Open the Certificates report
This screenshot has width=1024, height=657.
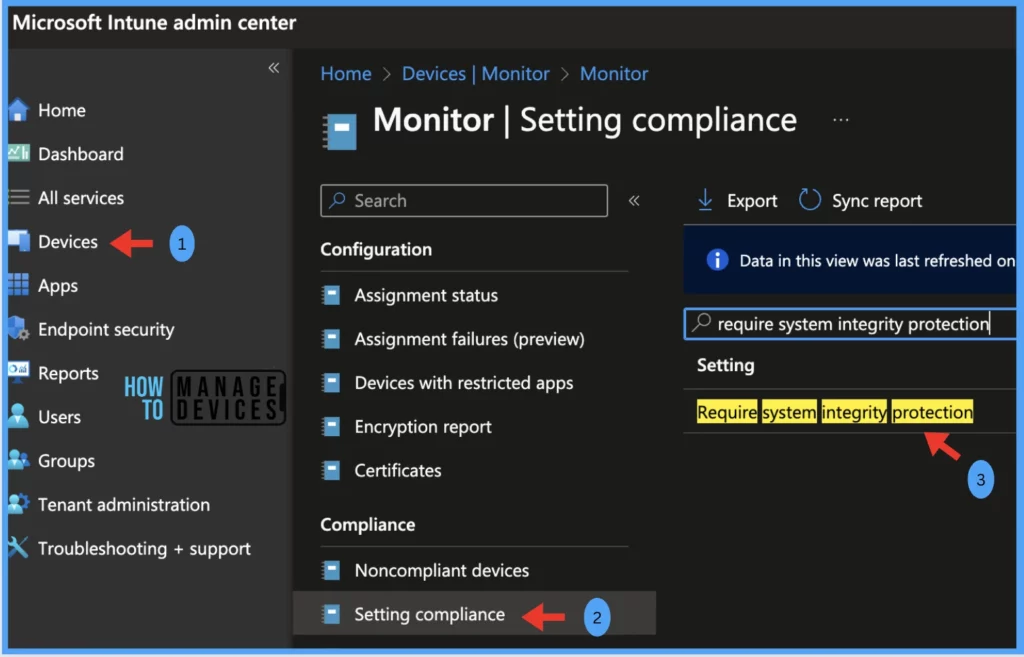click(398, 470)
